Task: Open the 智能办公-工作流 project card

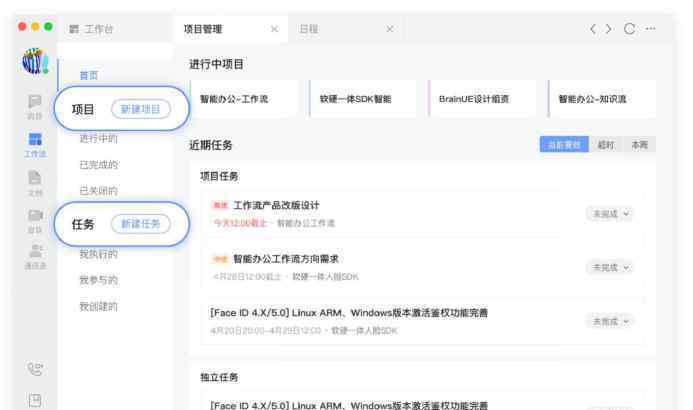Action: (244, 99)
